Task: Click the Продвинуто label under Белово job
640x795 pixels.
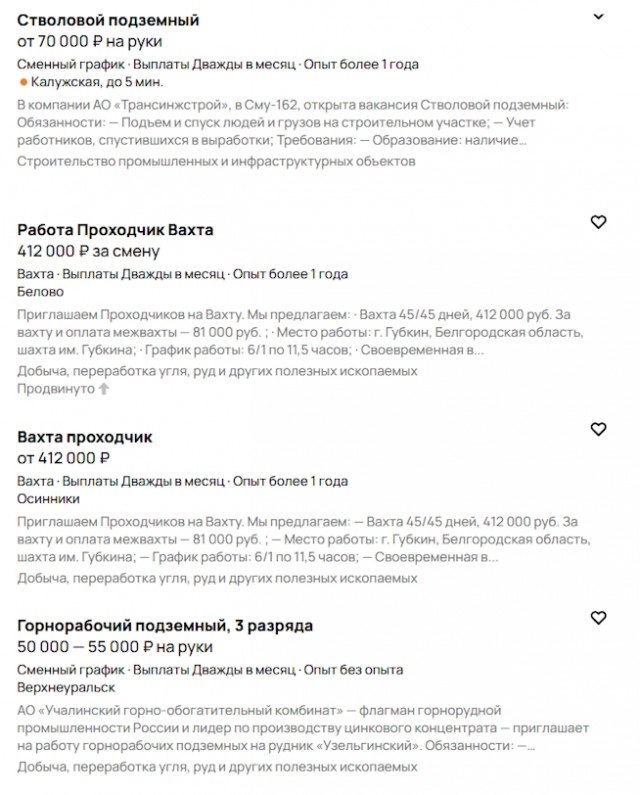Action: pos(56,389)
